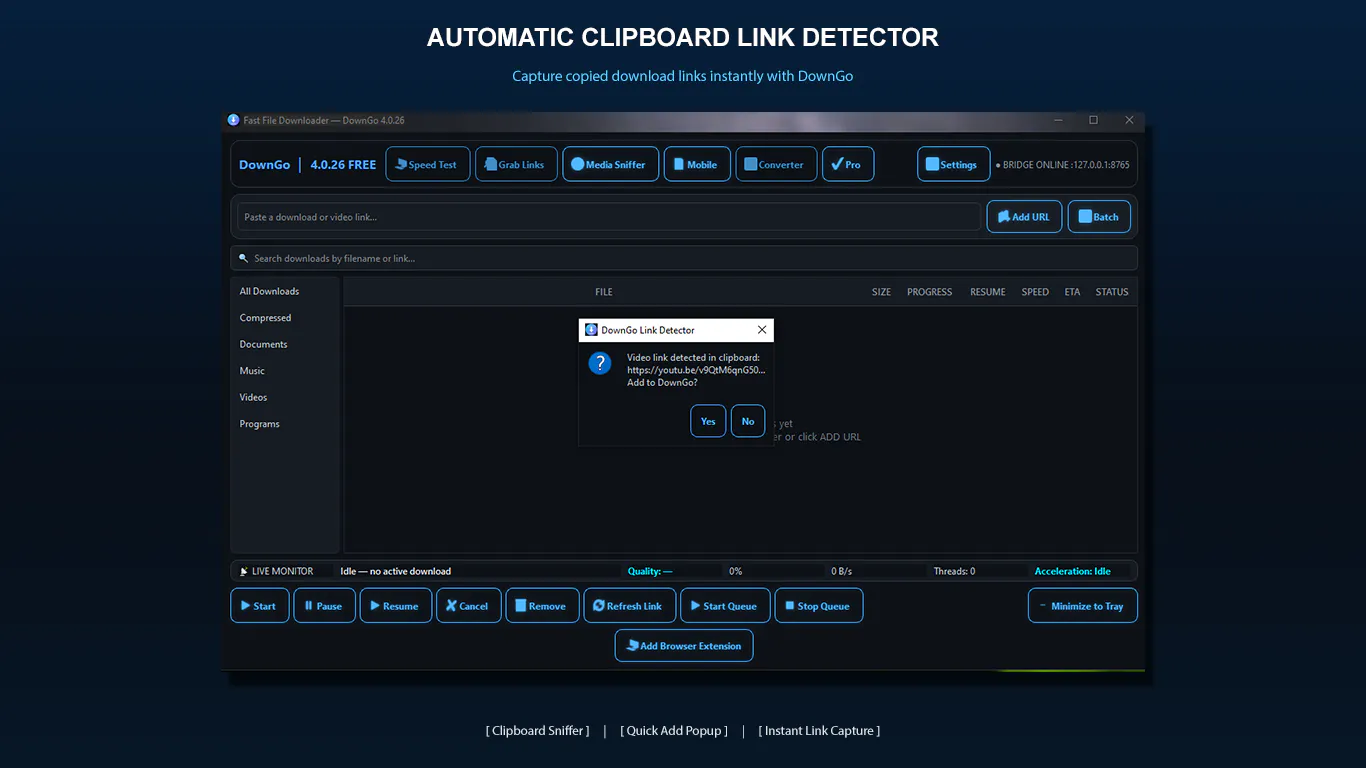This screenshot has height=768, width=1366.
Task: Confirm Yes in Link Detector dialog
Action: [x=708, y=421]
